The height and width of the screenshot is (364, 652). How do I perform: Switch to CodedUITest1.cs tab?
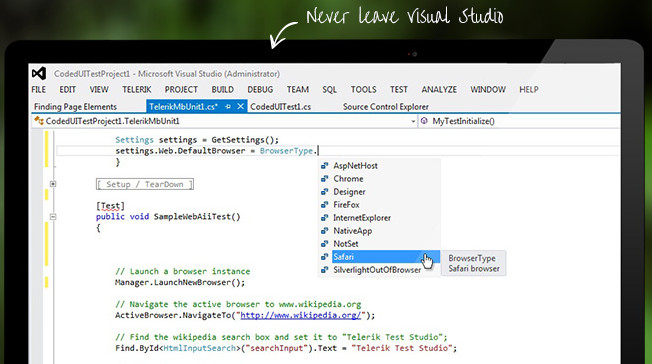tap(281, 107)
